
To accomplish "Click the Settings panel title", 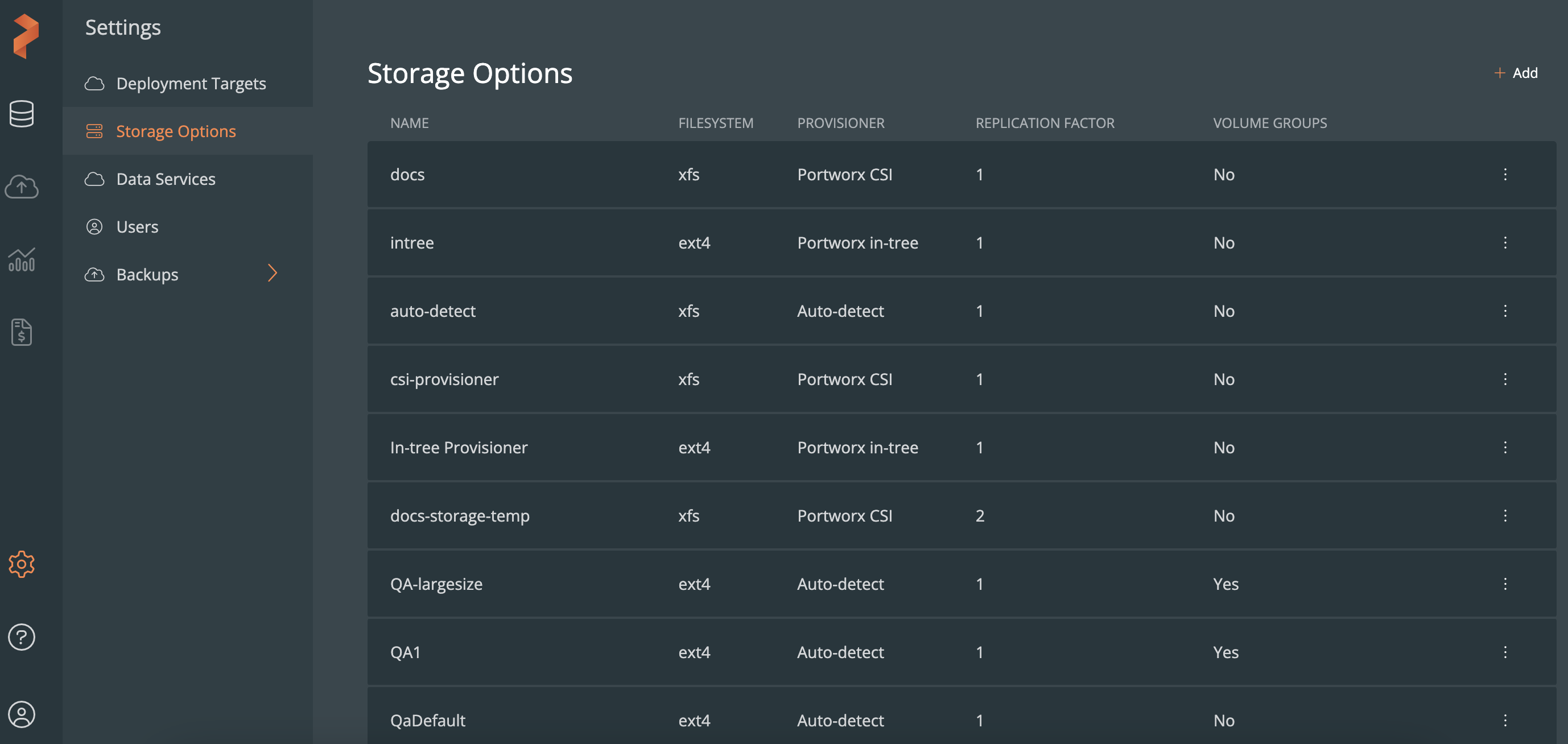I will coord(123,27).
